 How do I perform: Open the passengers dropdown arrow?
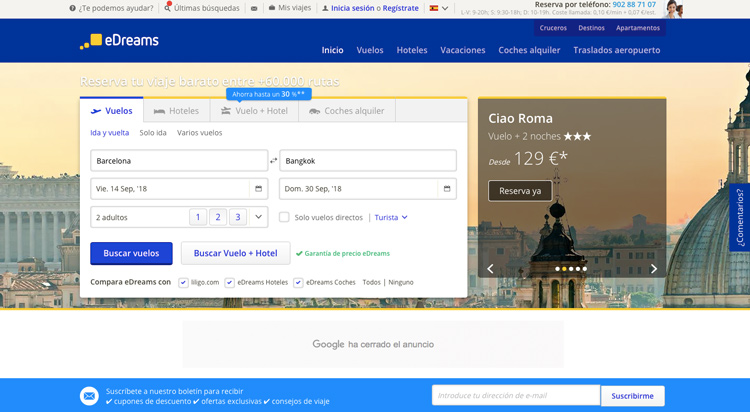pos(259,217)
